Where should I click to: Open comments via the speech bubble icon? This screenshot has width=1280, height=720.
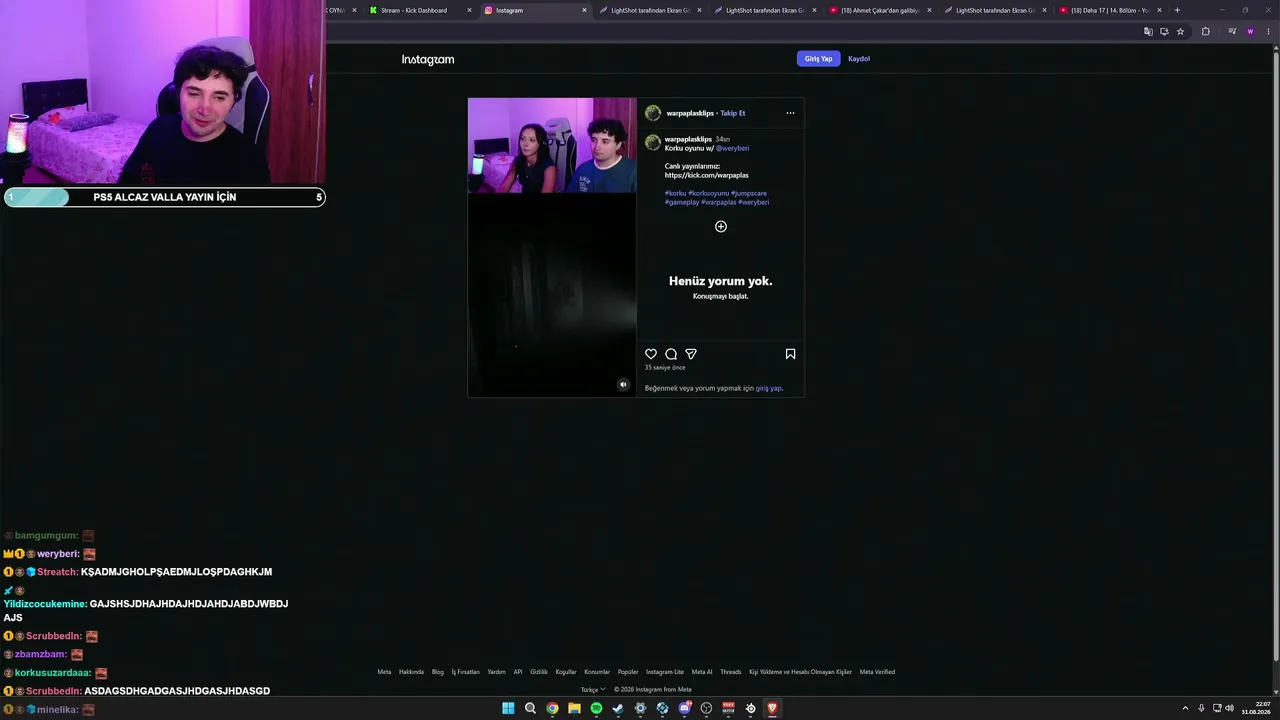[x=671, y=354]
